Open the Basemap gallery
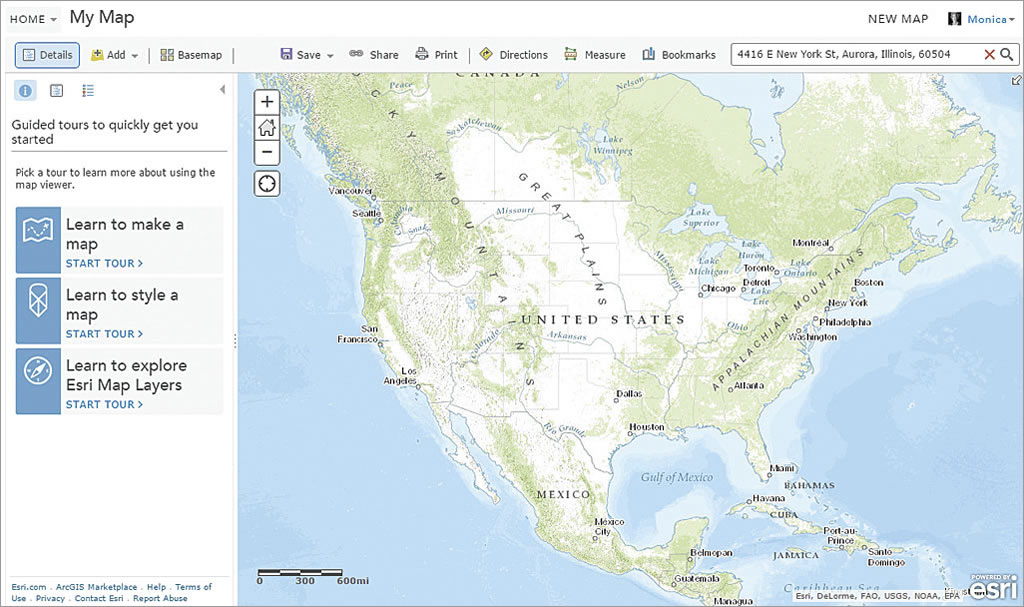Screen dimensions: 1024x607 pos(191,55)
